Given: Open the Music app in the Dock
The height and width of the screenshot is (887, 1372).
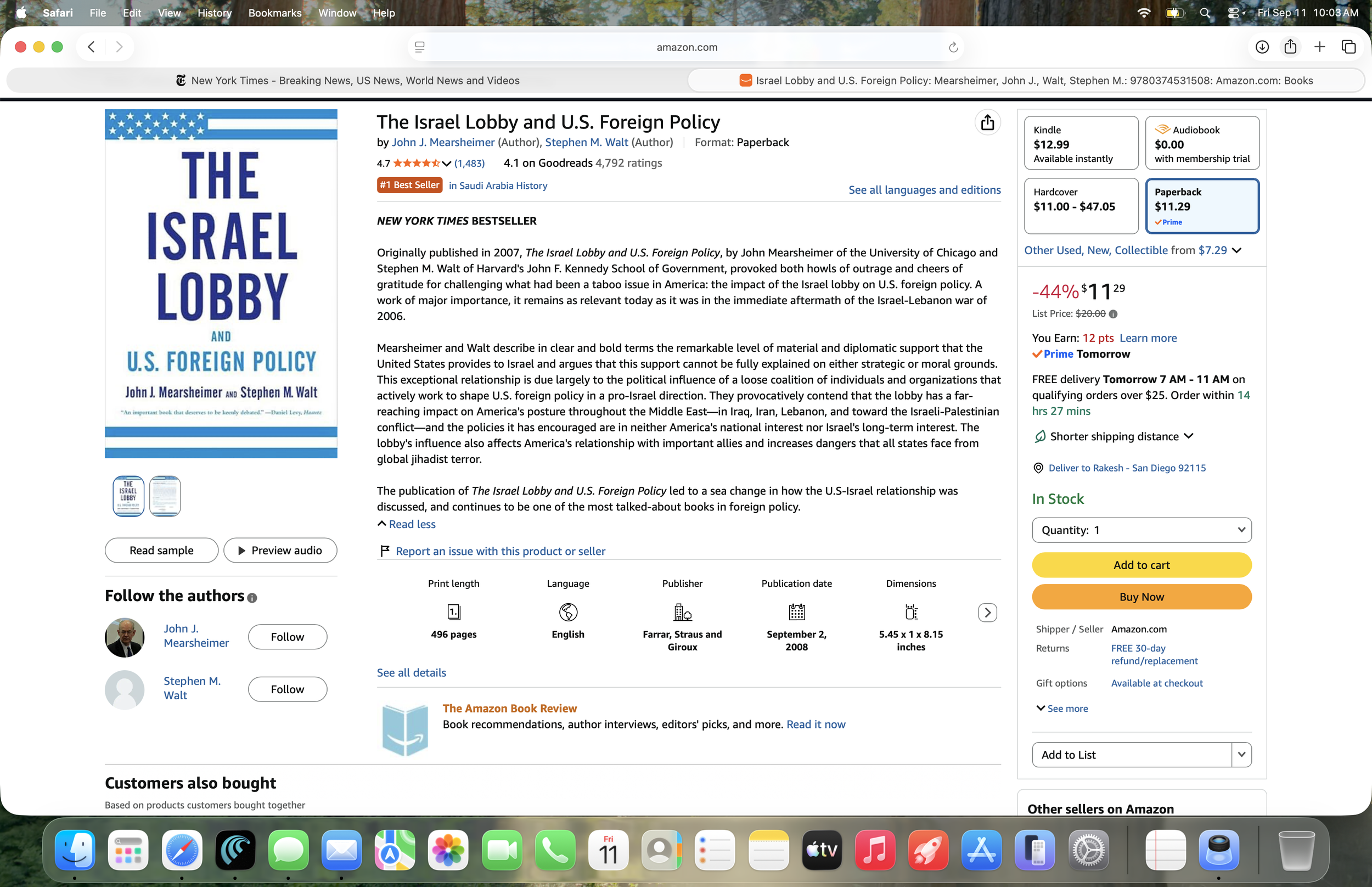Looking at the screenshot, I should 875,850.
